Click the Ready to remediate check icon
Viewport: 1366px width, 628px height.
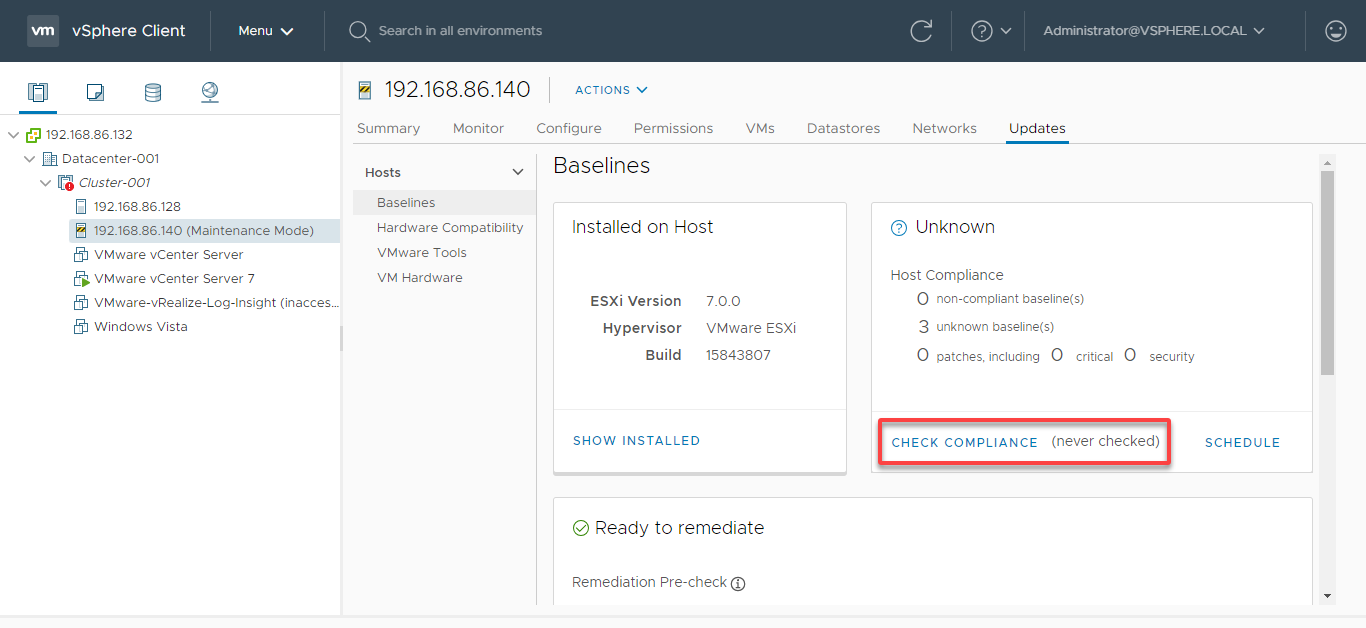click(580, 528)
